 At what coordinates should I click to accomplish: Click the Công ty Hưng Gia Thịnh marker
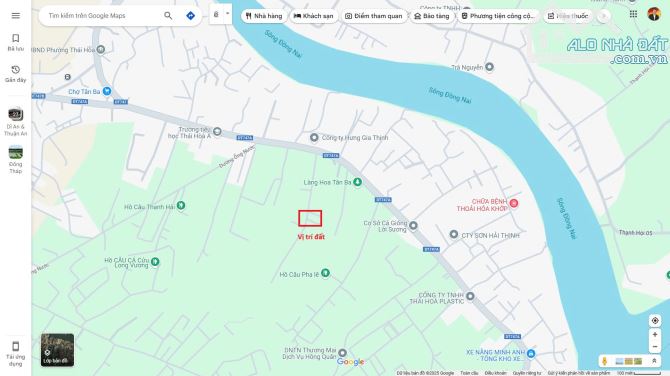(314, 137)
